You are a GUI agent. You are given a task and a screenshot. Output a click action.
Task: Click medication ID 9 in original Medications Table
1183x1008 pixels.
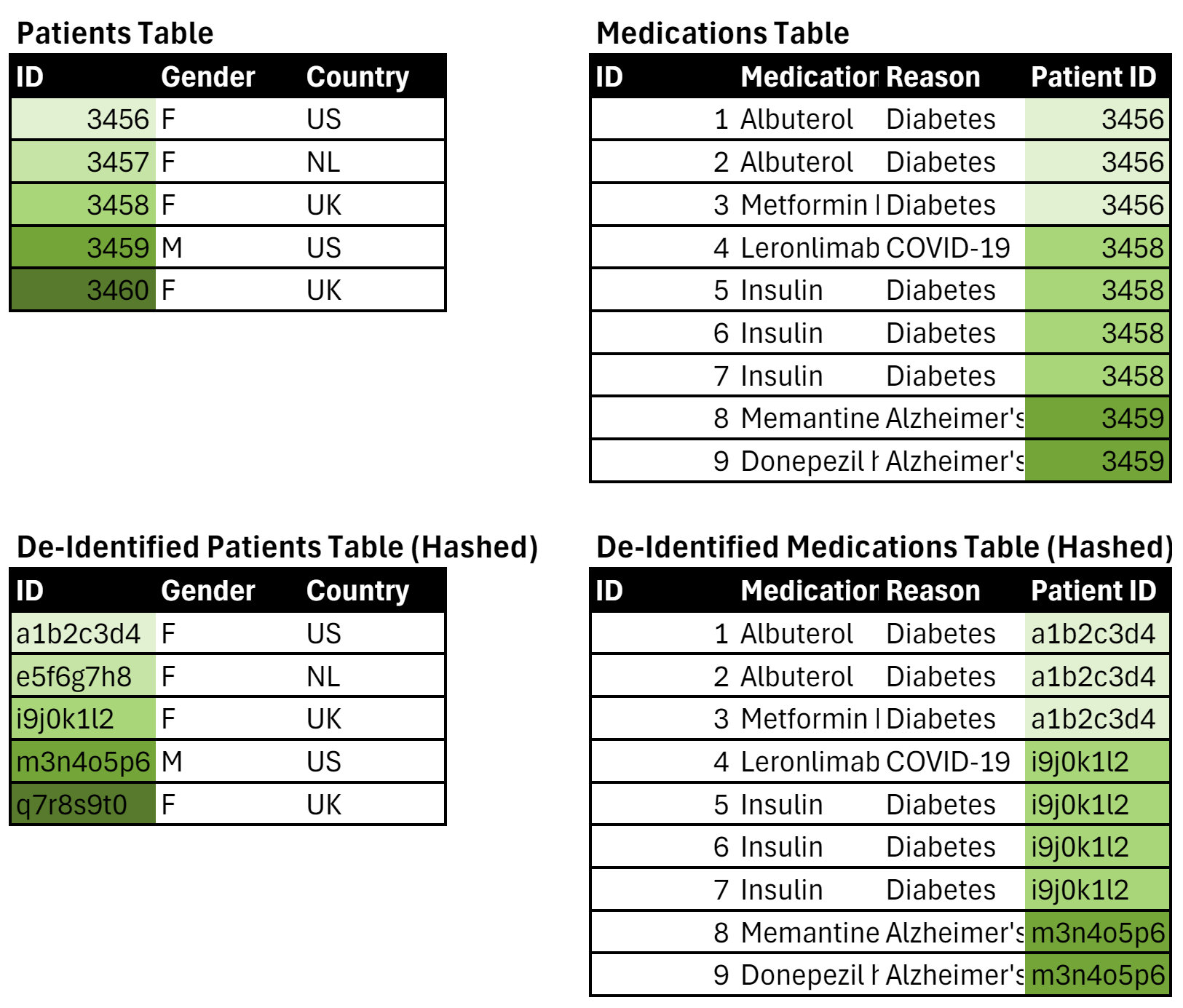coord(721,461)
